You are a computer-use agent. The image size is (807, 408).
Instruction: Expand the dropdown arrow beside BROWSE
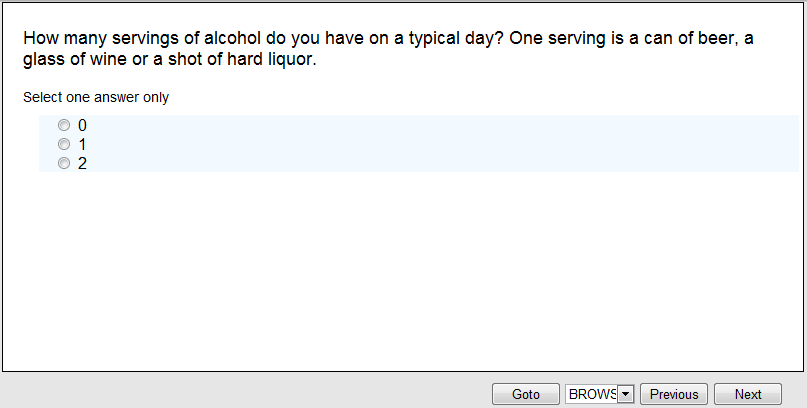click(626, 394)
